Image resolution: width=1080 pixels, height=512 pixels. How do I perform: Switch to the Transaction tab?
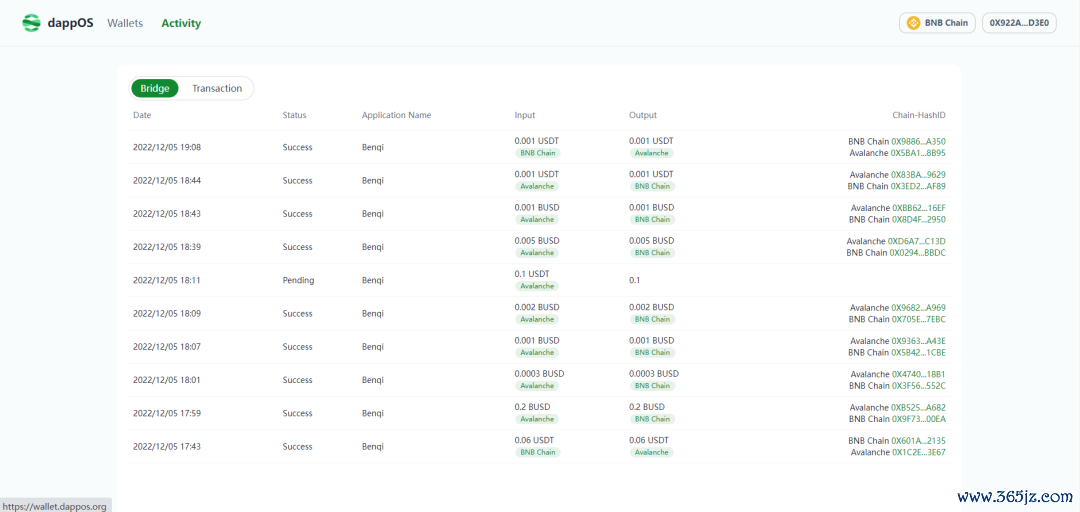click(217, 88)
